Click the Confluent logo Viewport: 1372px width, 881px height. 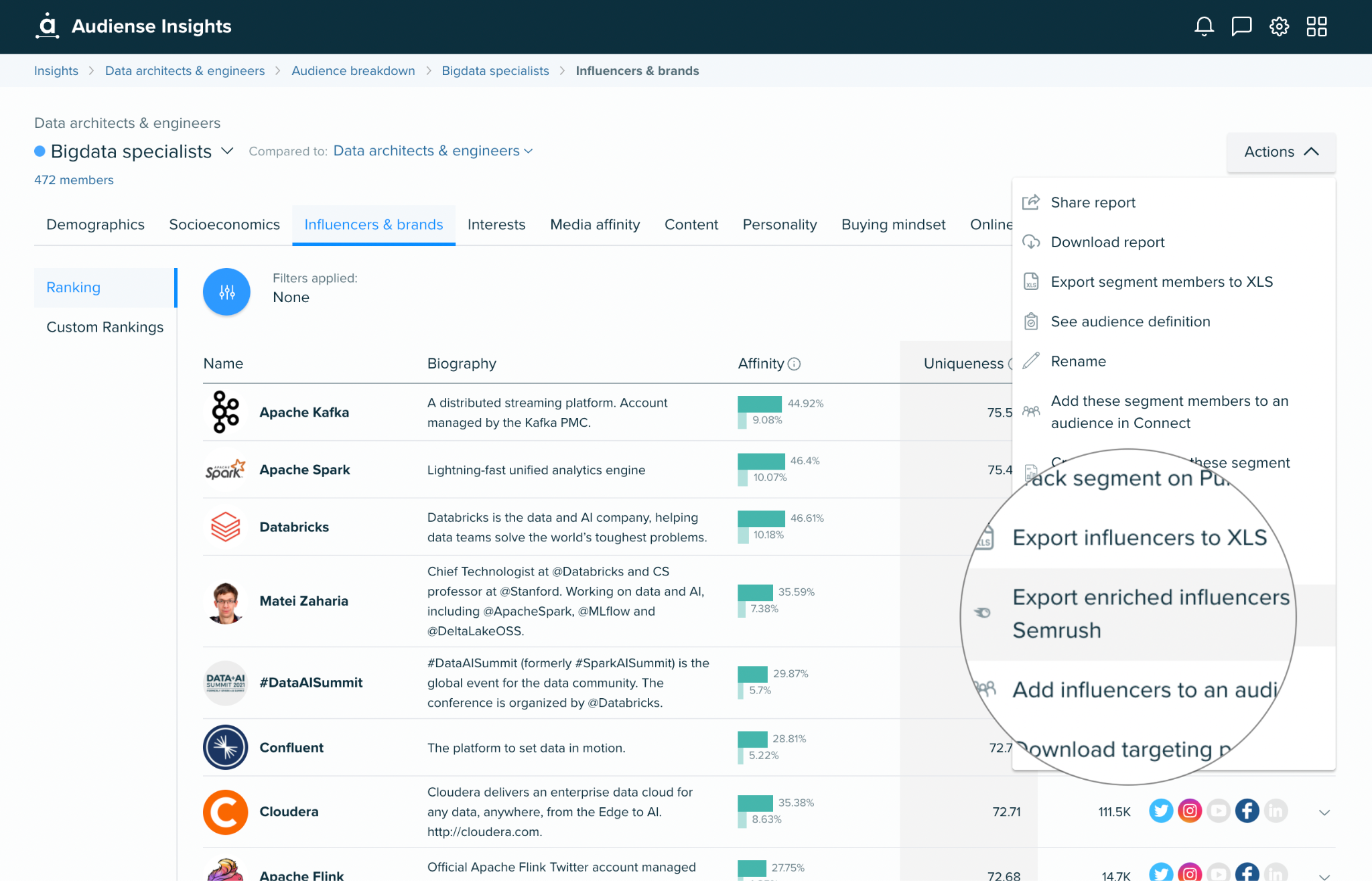(x=226, y=747)
